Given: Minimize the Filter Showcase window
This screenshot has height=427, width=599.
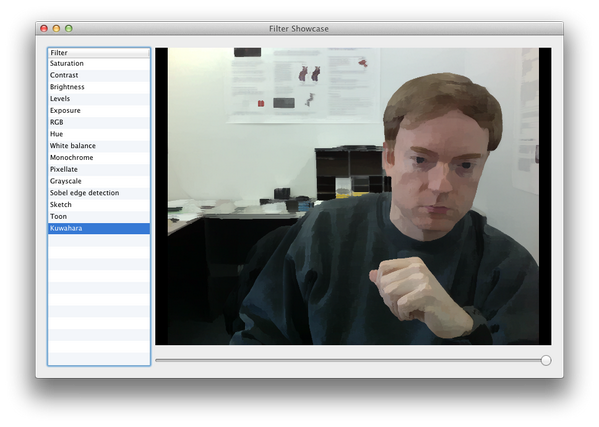Looking at the screenshot, I should click(x=57, y=28).
